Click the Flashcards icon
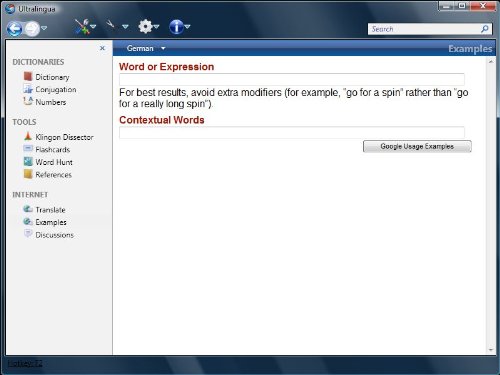500x375 pixels. (x=28, y=148)
